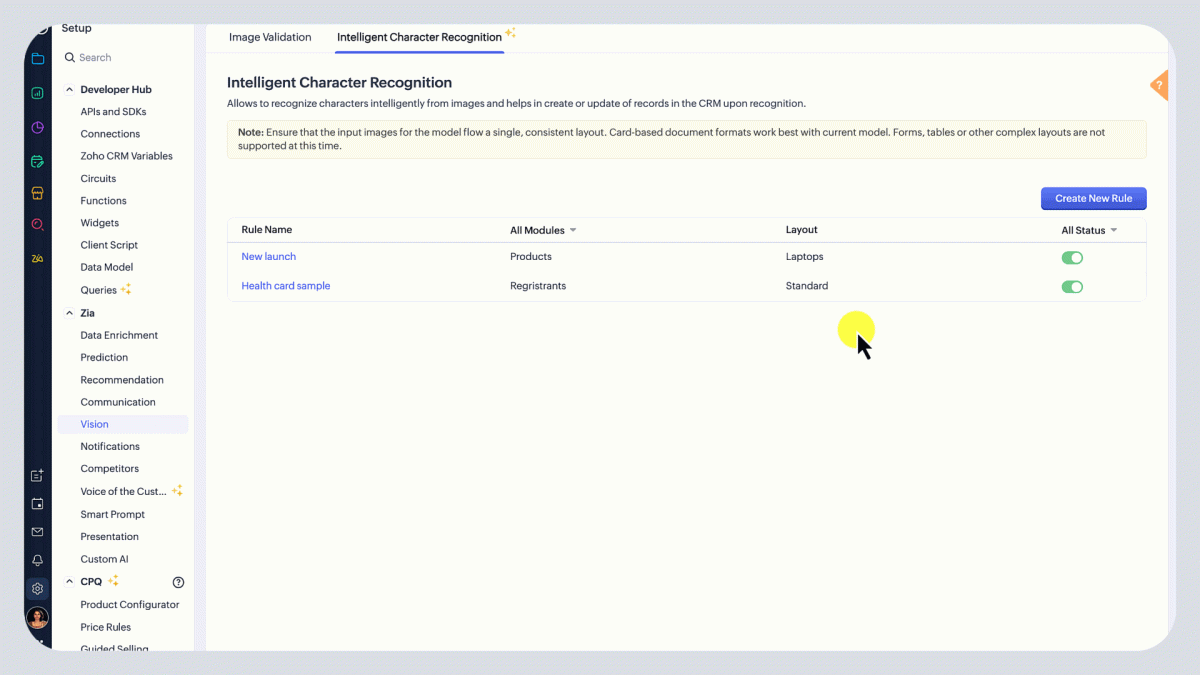Image resolution: width=1200 pixels, height=675 pixels.
Task: Collapse the Zia section
Action: [x=70, y=313]
